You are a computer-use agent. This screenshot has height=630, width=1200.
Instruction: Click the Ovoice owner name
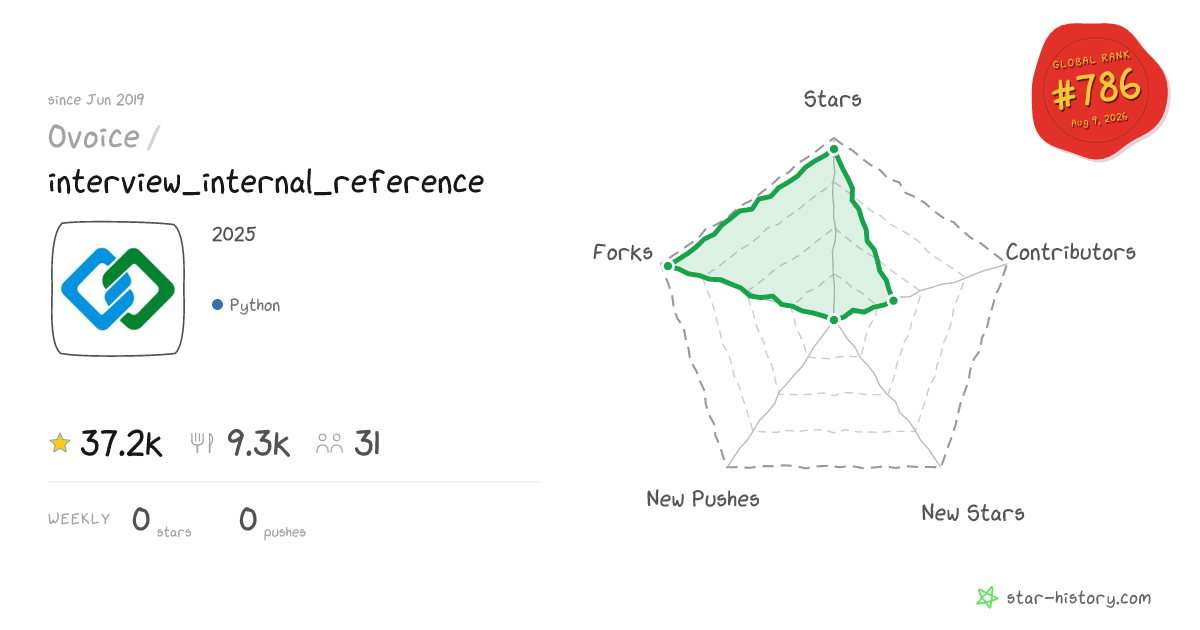(94, 137)
